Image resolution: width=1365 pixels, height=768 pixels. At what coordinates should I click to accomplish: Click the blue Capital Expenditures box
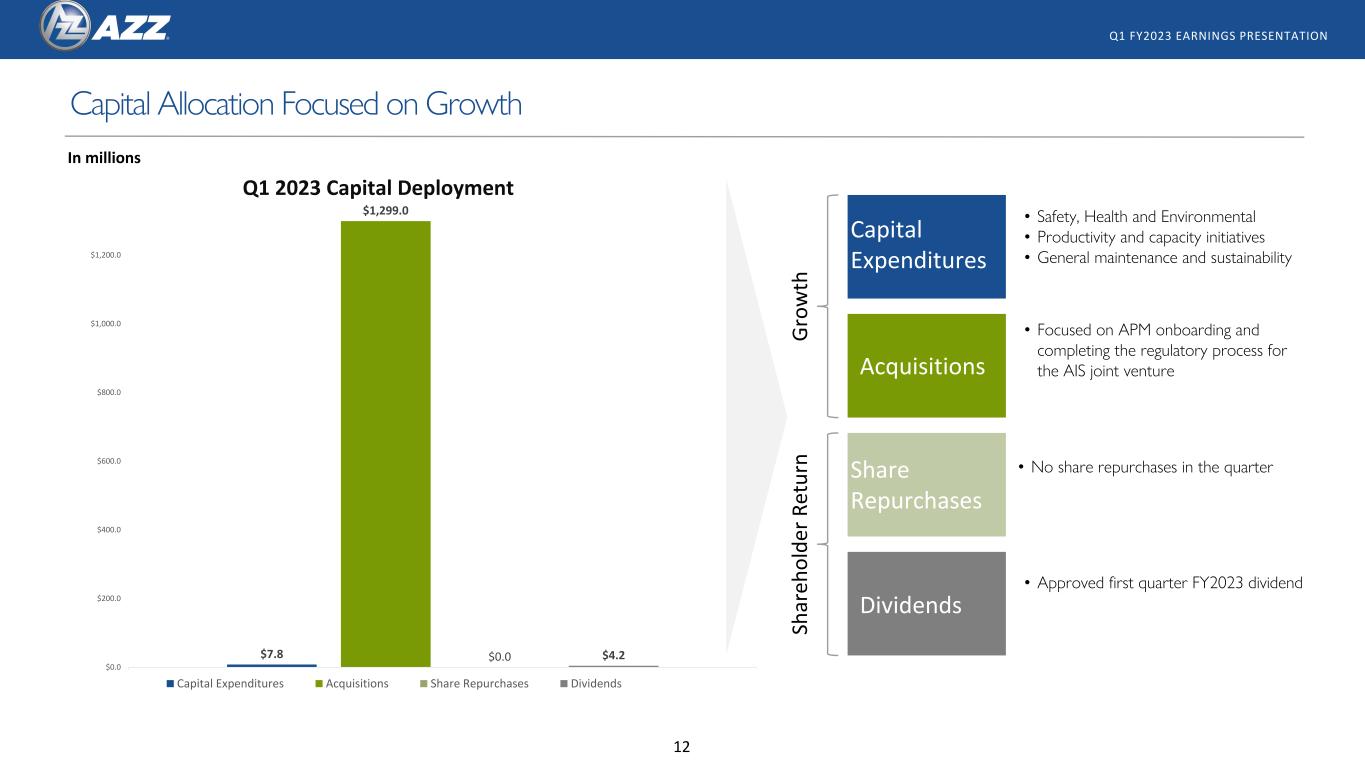point(926,246)
